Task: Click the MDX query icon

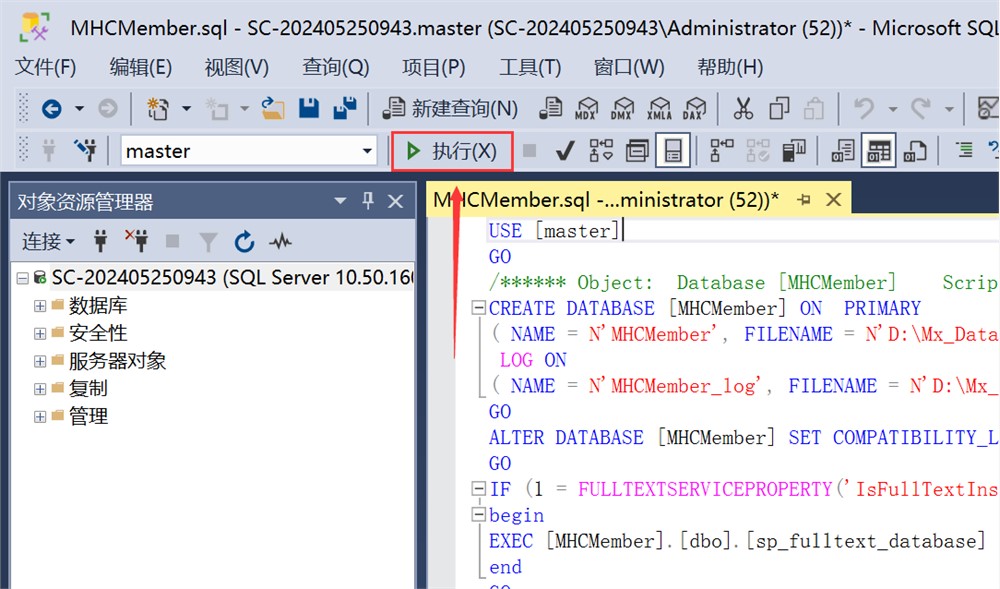Action: pyautogui.click(x=587, y=108)
